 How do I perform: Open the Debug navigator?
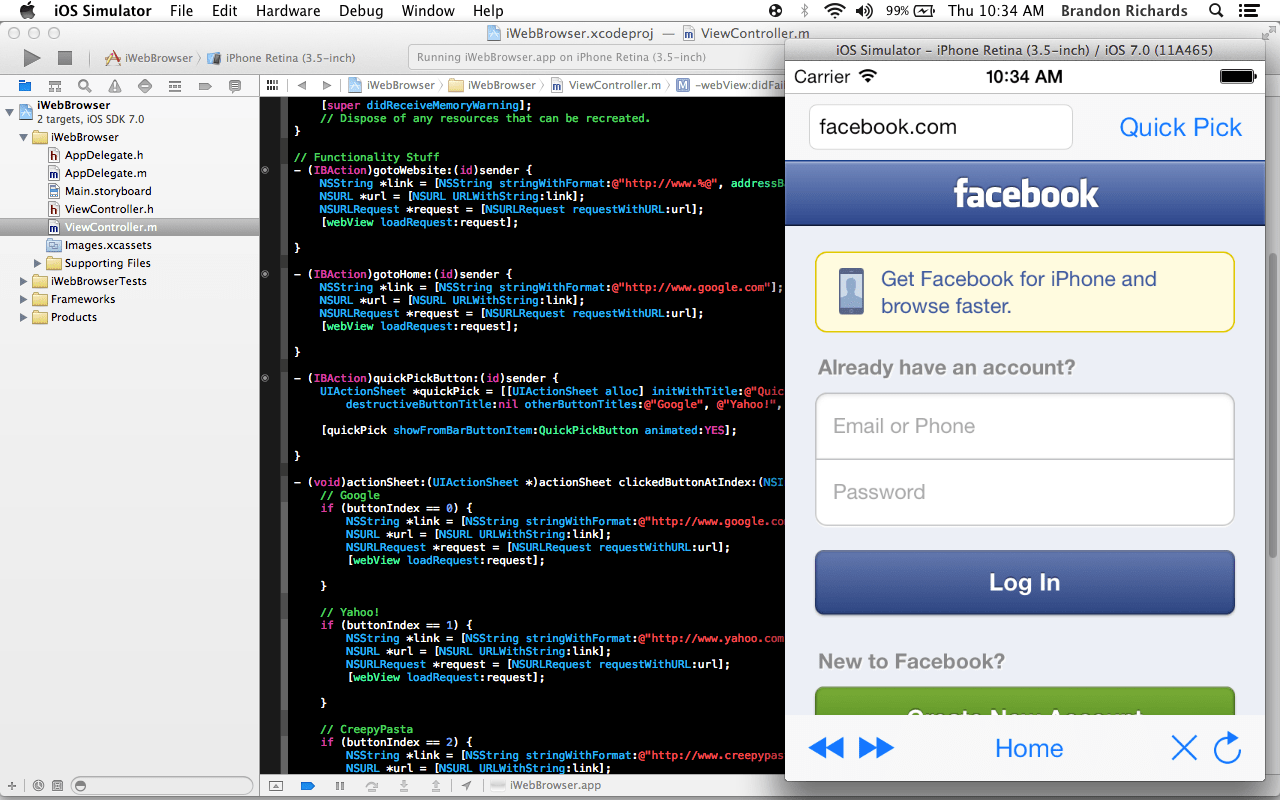click(175, 86)
